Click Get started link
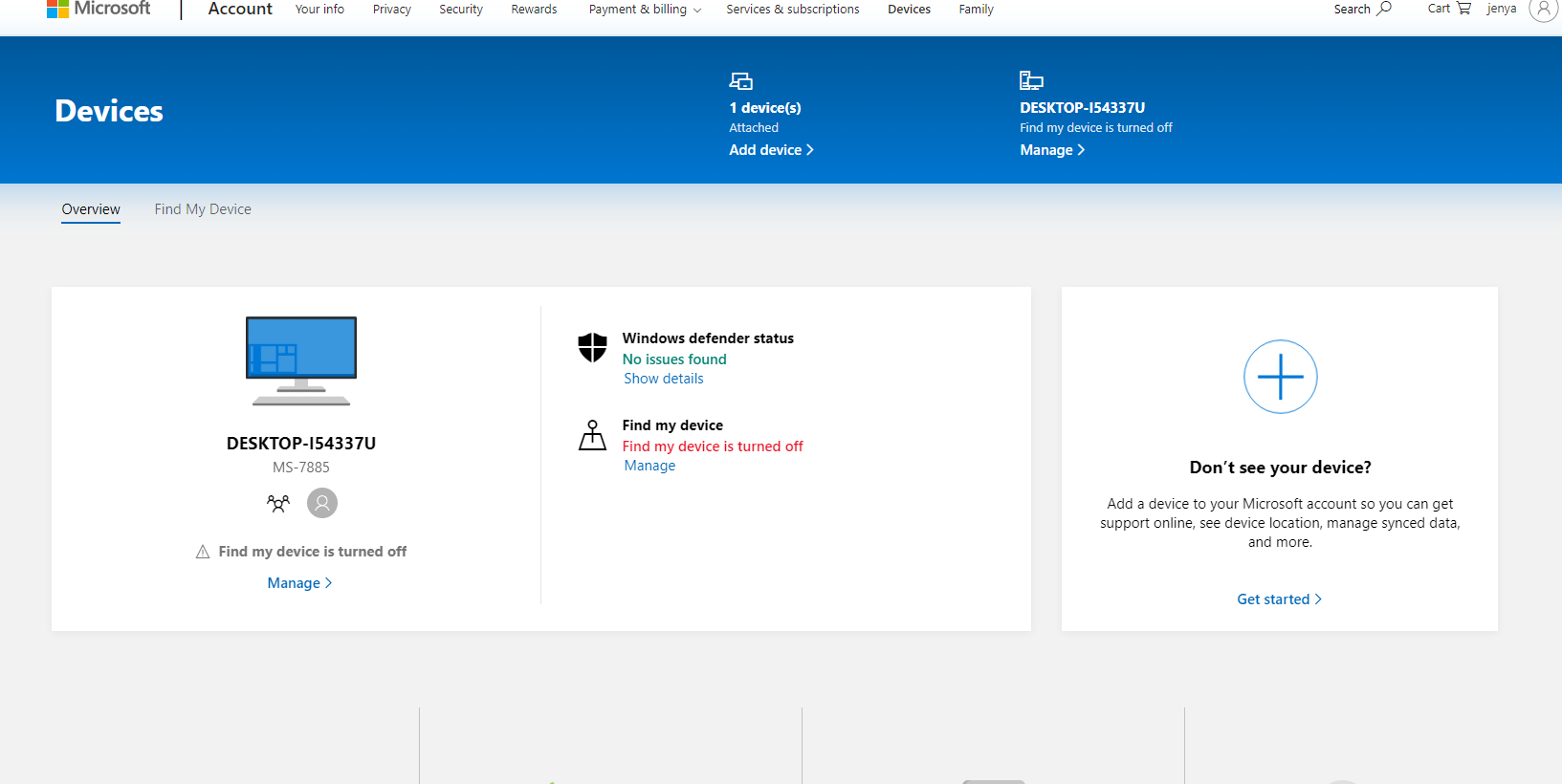The image size is (1562, 784). 1279,599
